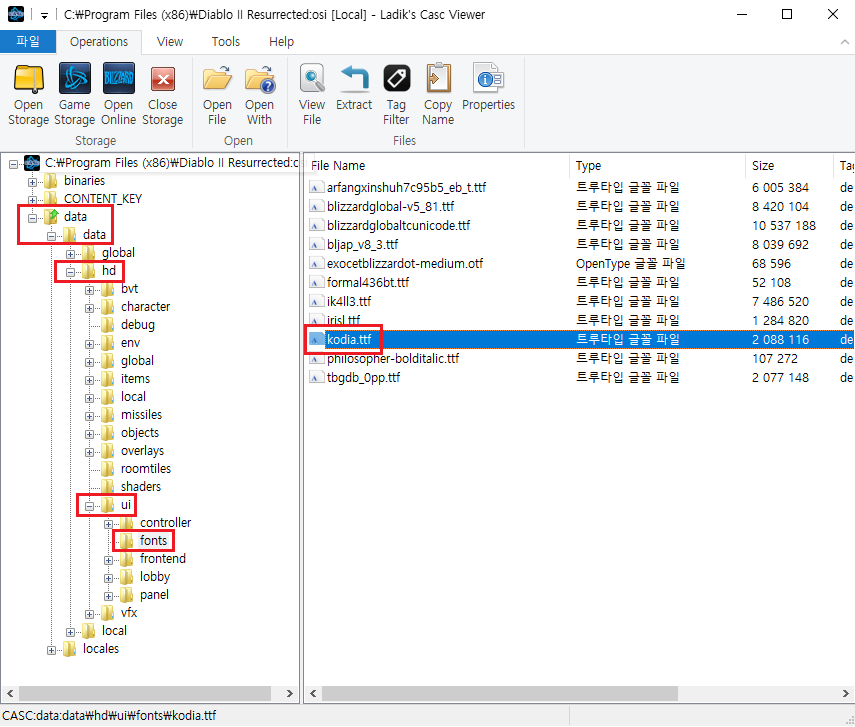855x727 pixels.
Task: Click the Extract arrow icon
Action: coord(354,79)
